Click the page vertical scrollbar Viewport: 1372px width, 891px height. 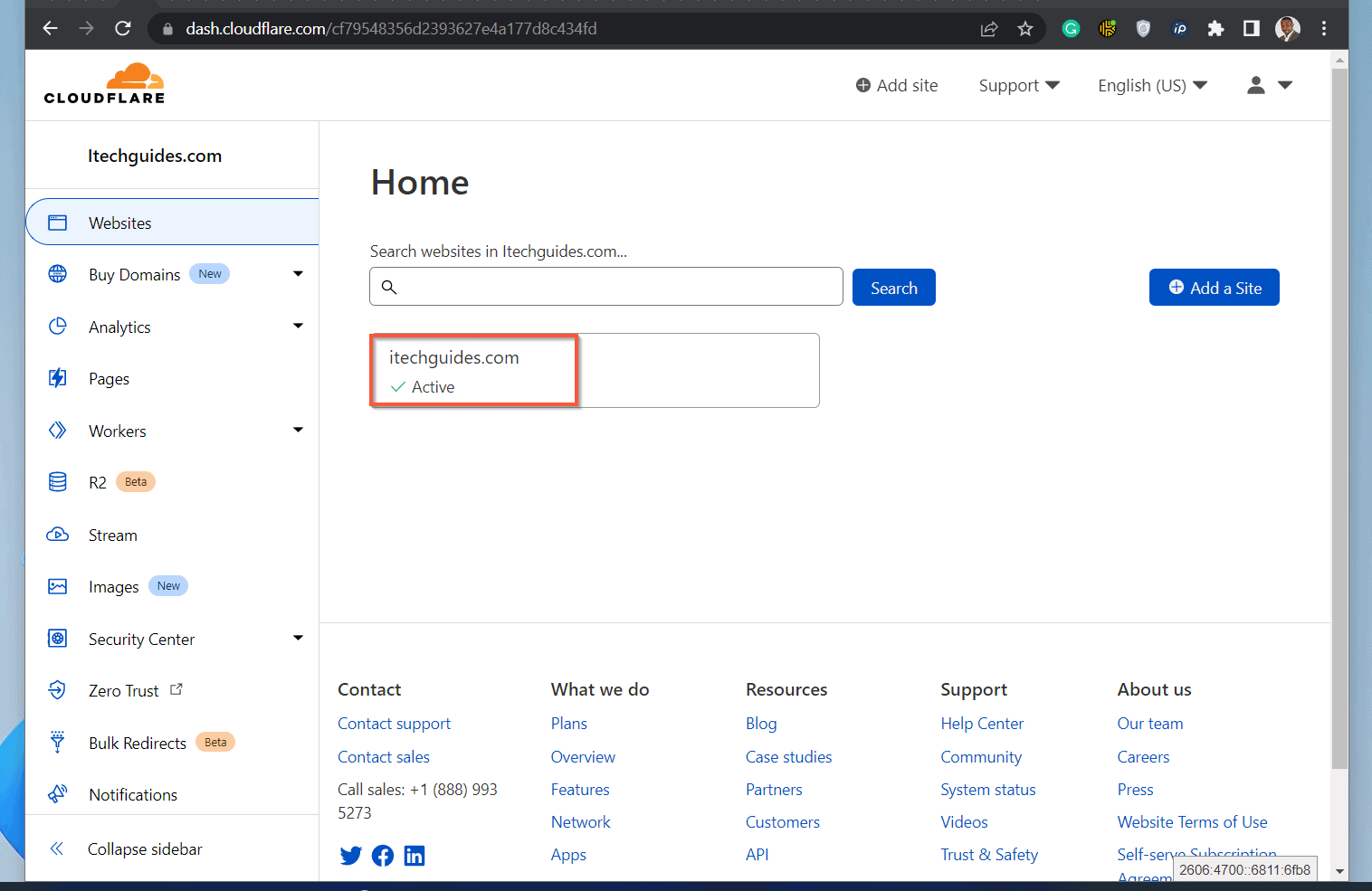tap(1340, 418)
